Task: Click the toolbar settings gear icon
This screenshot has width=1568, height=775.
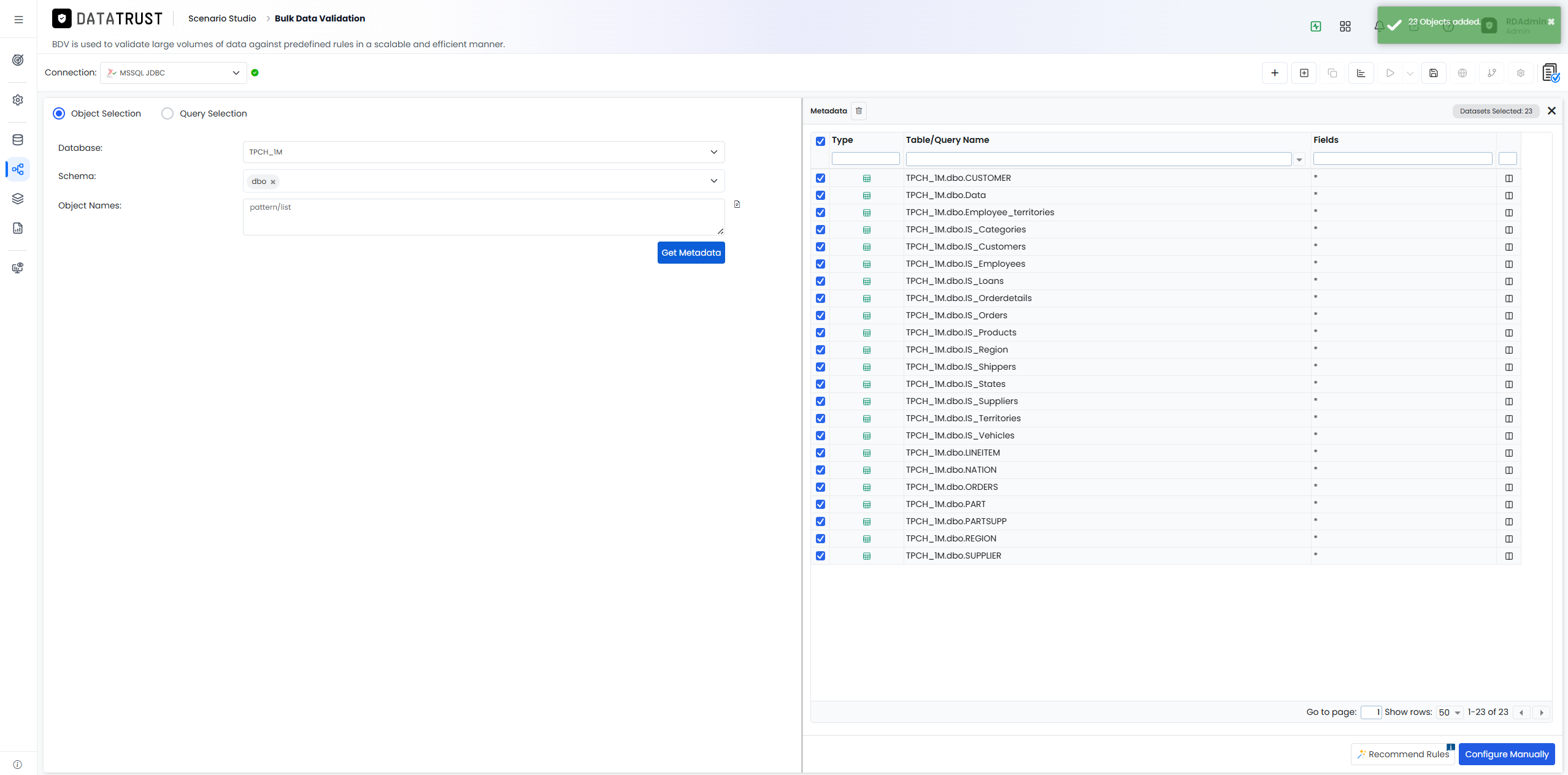Action: pos(1521,73)
